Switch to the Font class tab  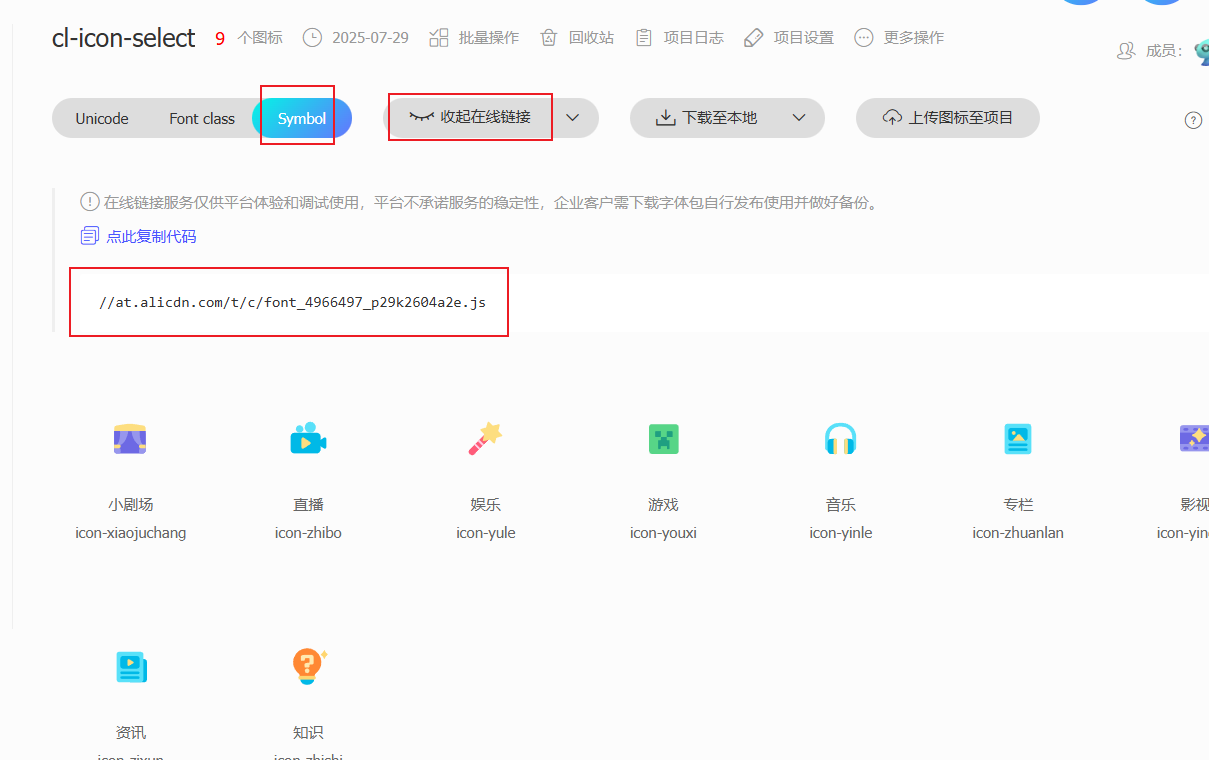pyautogui.click(x=201, y=117)
